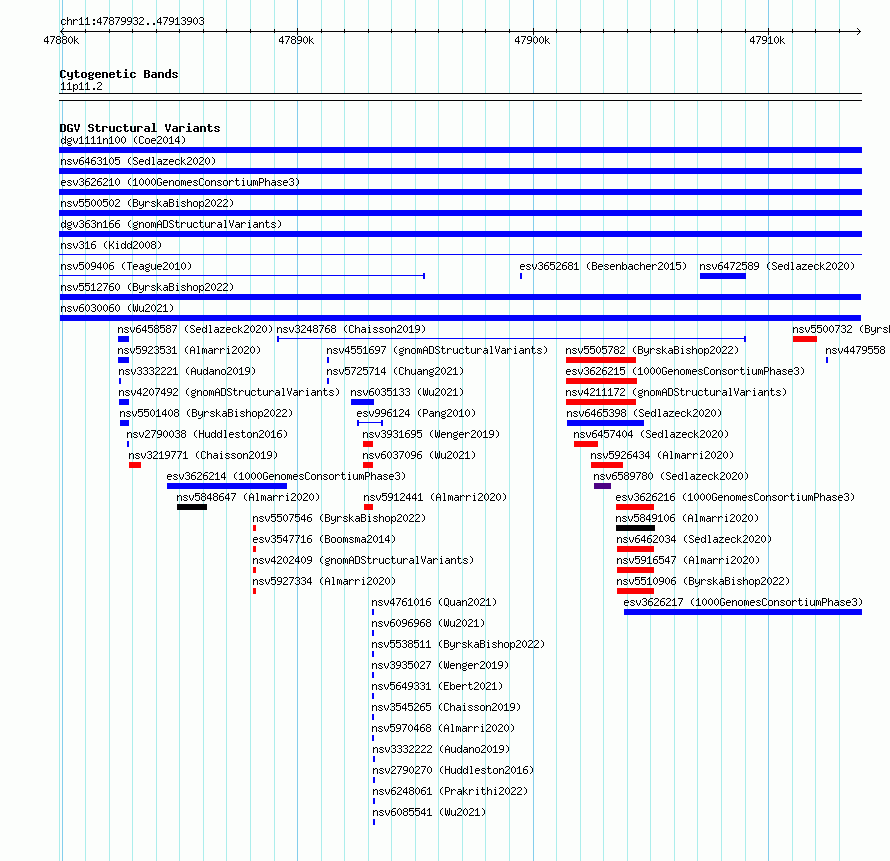Open dgv363n166 (gnomADStructuralVariants) label
Viewport: 890px width, 861px height.
click(171, 224)
